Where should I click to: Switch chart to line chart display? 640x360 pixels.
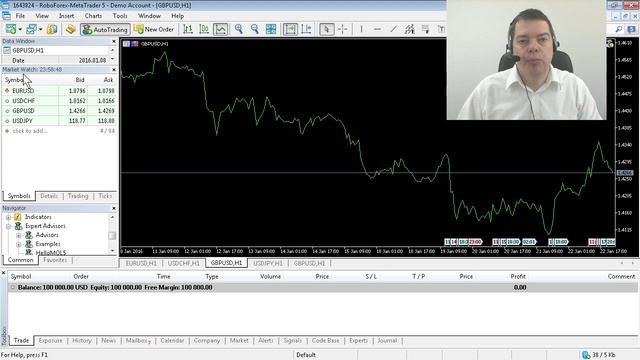click(x=220, y=29)
